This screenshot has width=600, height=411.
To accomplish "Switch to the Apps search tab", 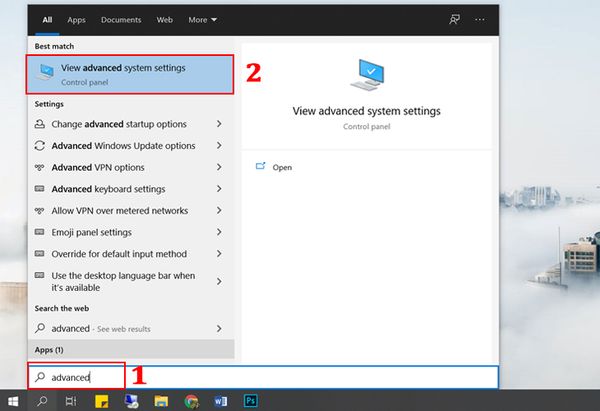I will point(76,19).
